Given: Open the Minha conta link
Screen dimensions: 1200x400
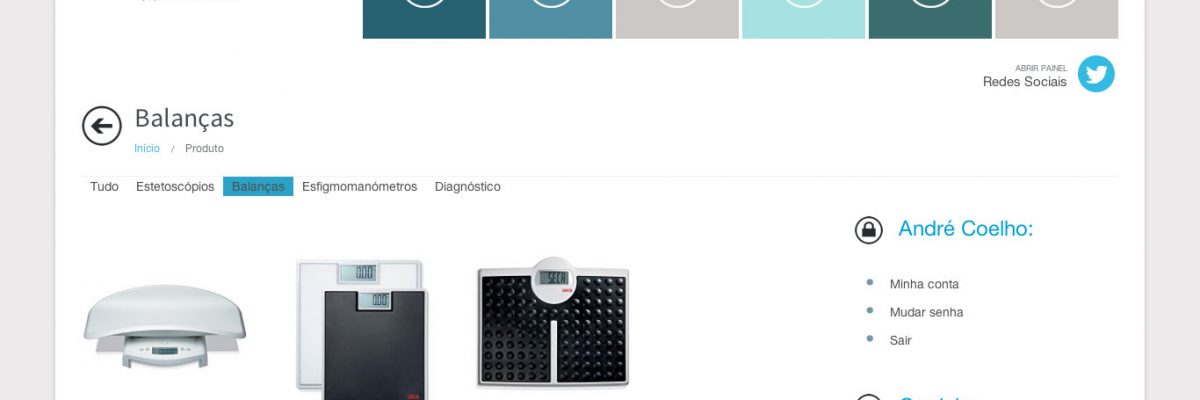Looking at the screenshot, I should 924,284.
